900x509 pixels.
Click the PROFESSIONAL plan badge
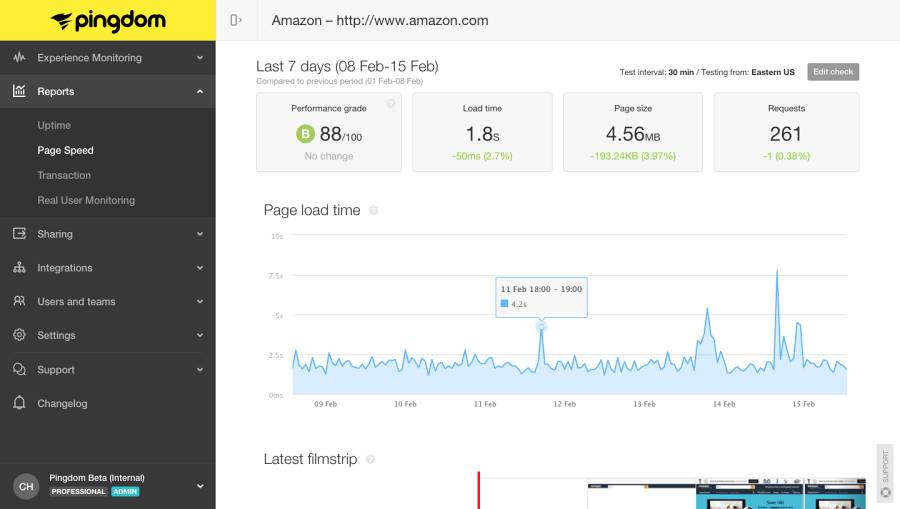click(79, 491)
